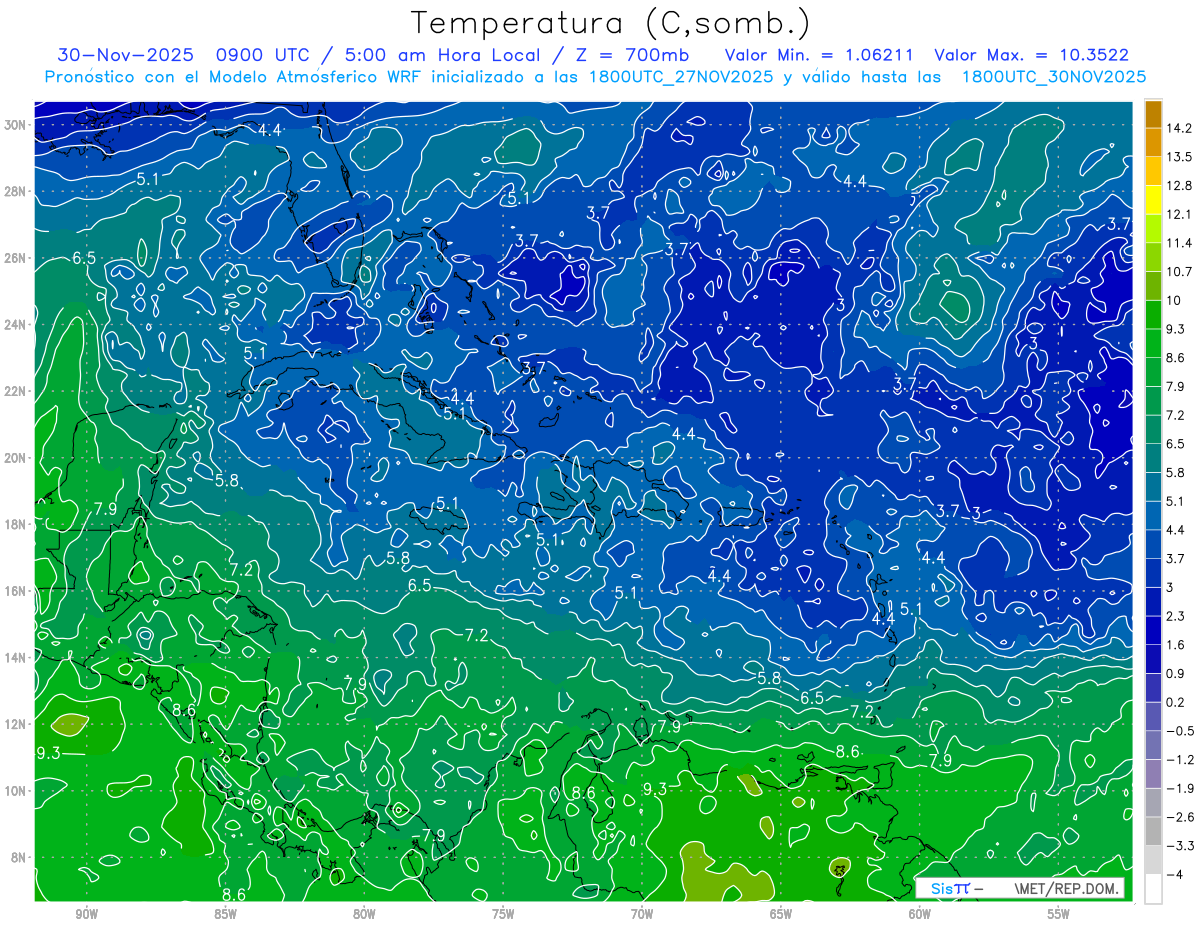1200x927 pixels.
Task: Click the '85W' longitude label
Action: pos(225,914)
